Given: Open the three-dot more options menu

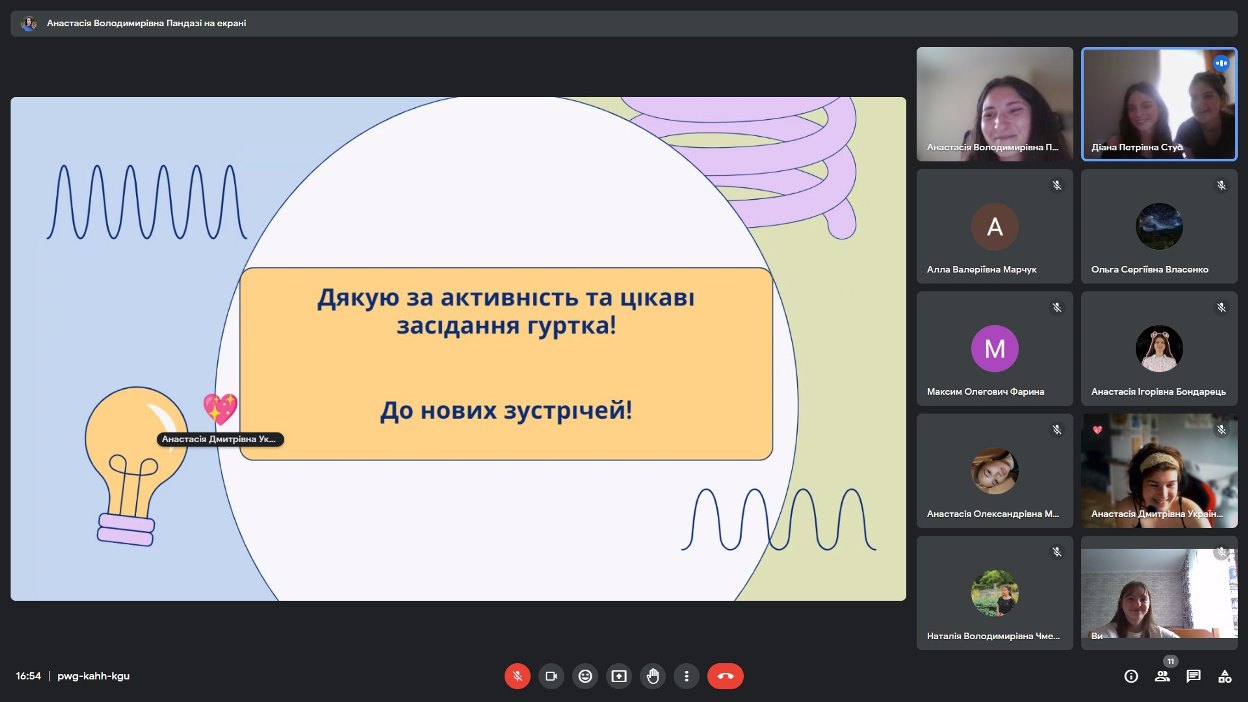Looking at the screenshot, I should [686, 676].
